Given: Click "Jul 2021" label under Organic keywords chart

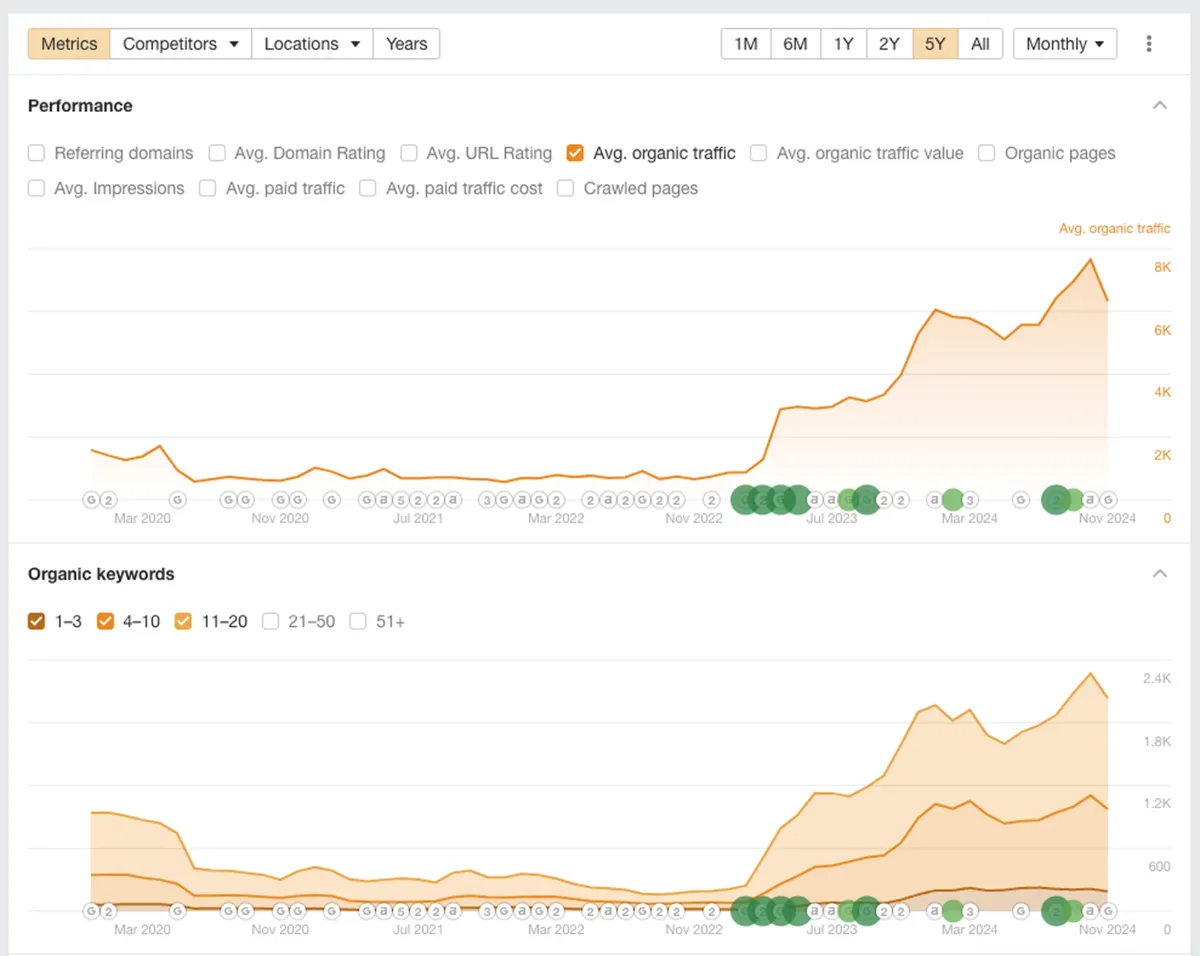Looking at the screenshot, I should [418, 930].
